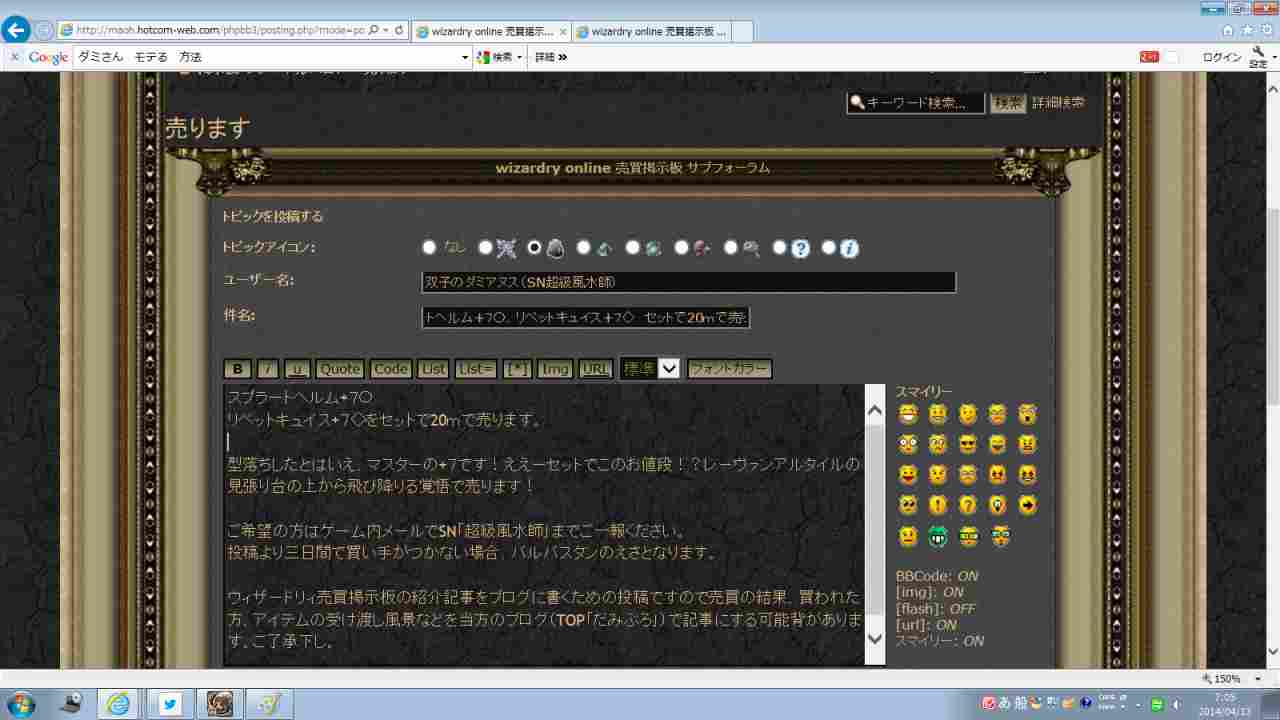
Task: Click into the '件名' subject field
Action: 586,318
